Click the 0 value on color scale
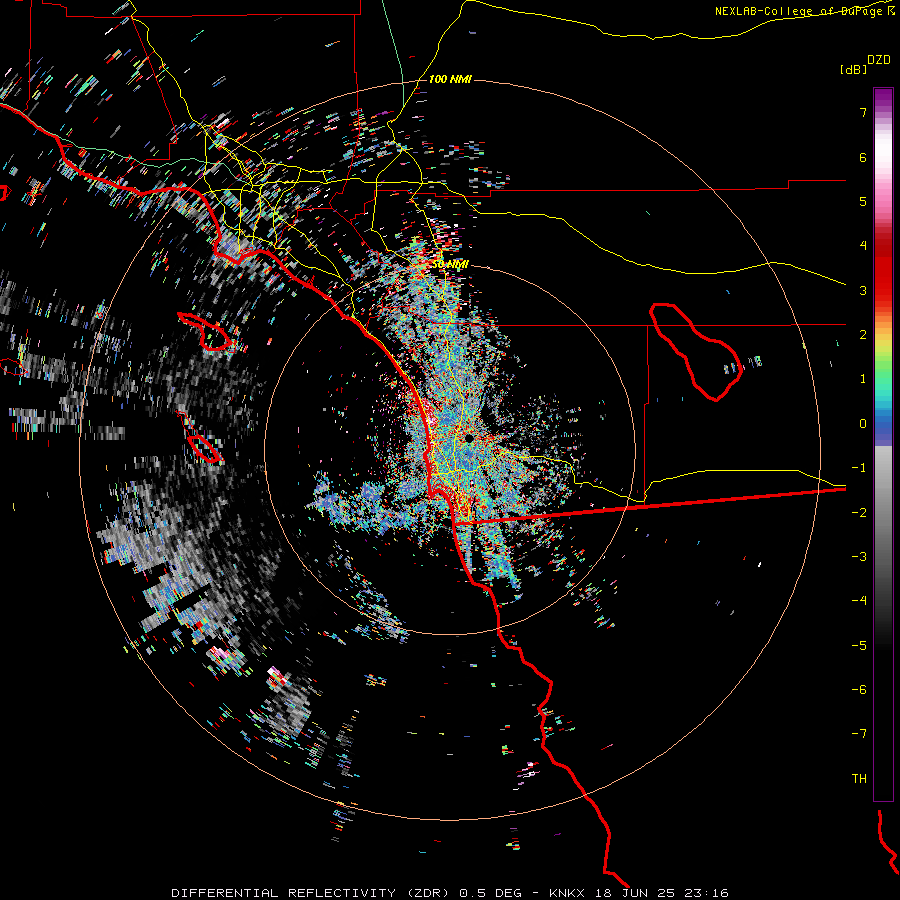900x900 pixels. click(863, 424)
